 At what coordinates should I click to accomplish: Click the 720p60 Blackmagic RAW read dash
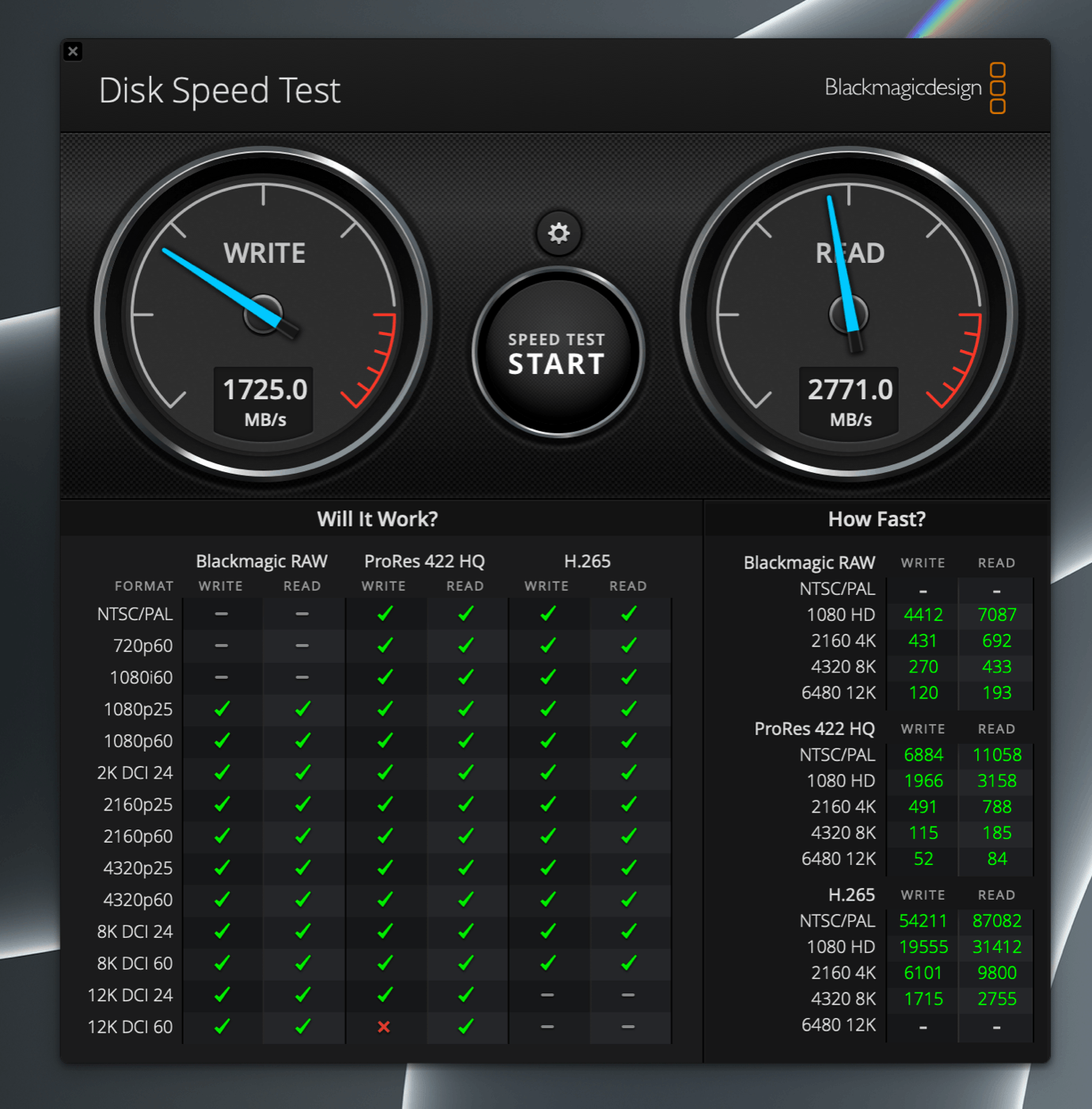point(302,646)
